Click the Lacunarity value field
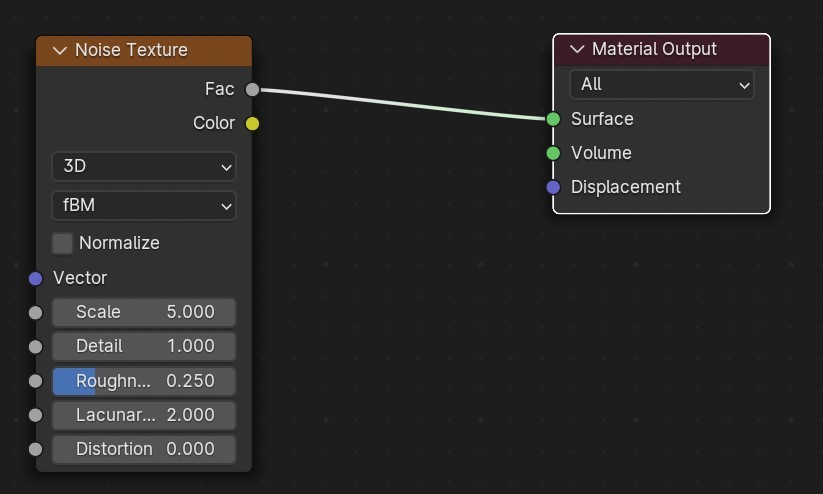823x494 pixels. tap(144, 415)
